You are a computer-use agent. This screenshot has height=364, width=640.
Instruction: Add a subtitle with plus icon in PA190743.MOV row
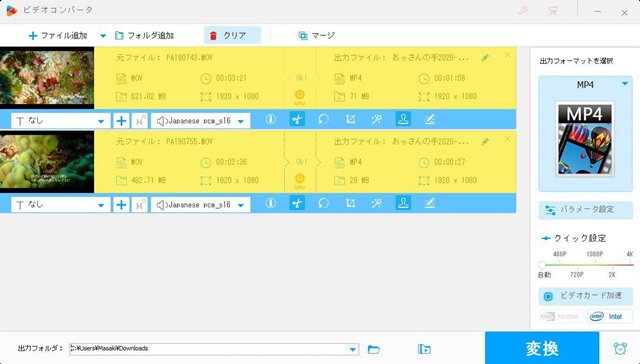point(121,121)
